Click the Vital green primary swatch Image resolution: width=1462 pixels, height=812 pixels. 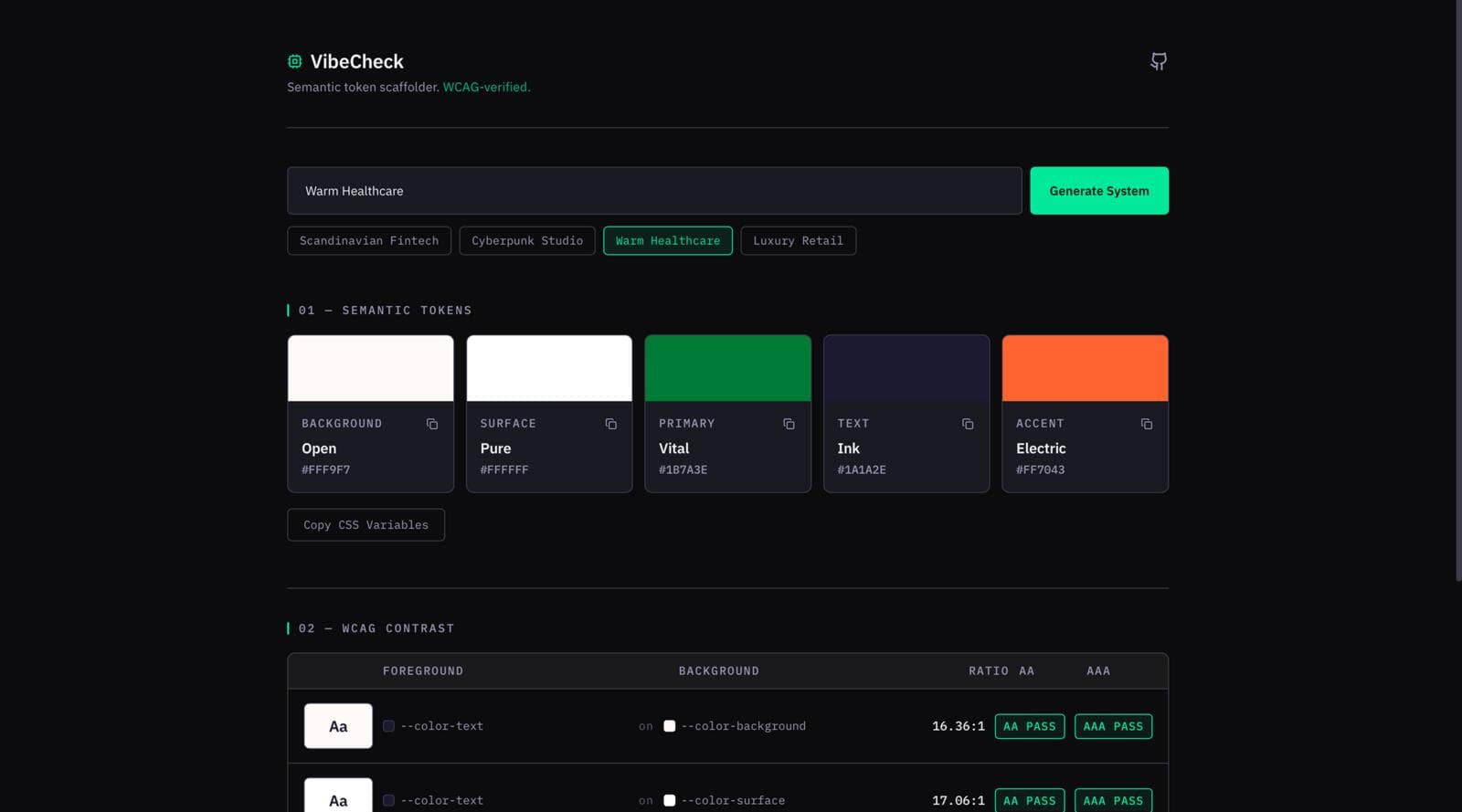coord(727,368)
